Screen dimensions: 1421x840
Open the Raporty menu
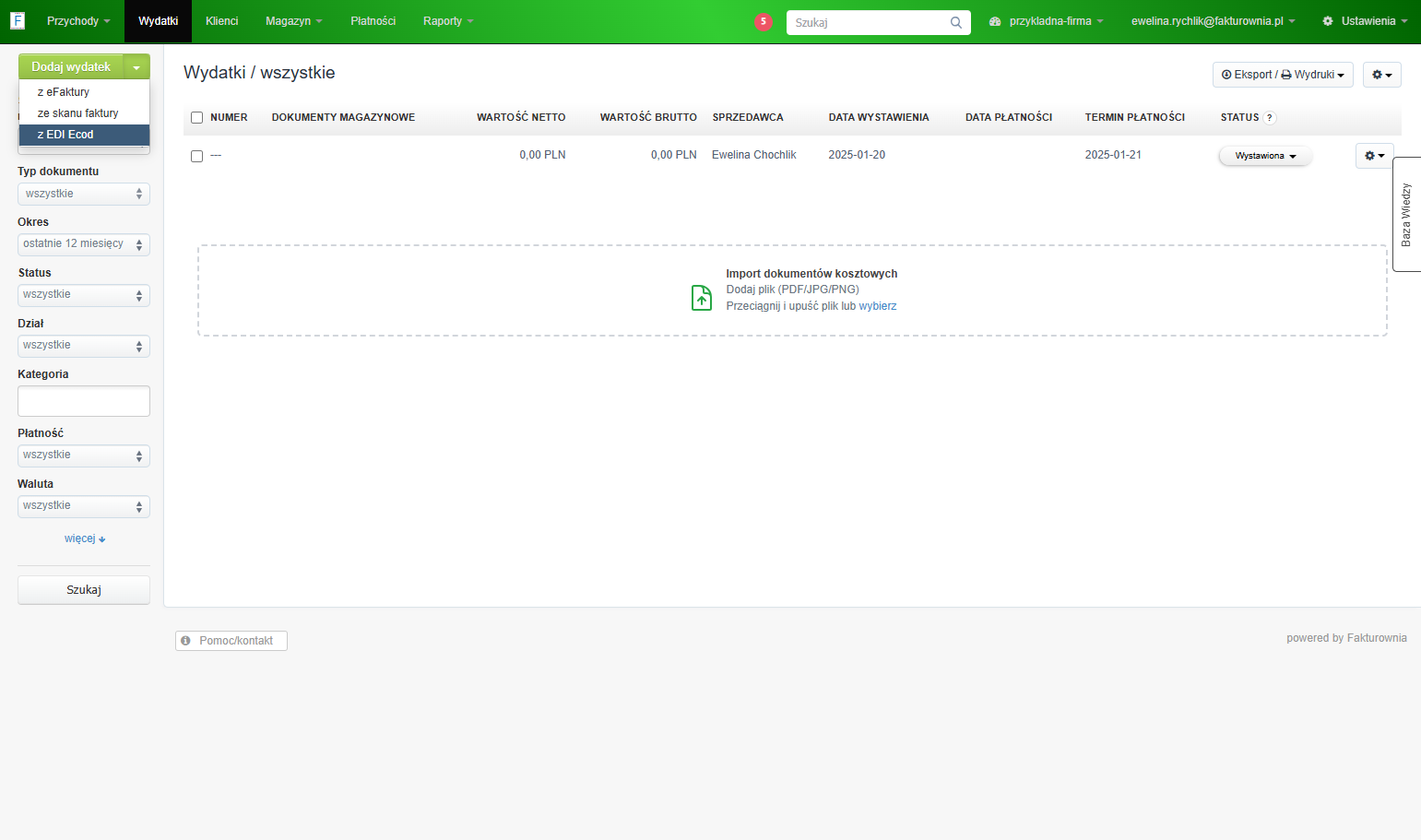[x=448, y=21]
